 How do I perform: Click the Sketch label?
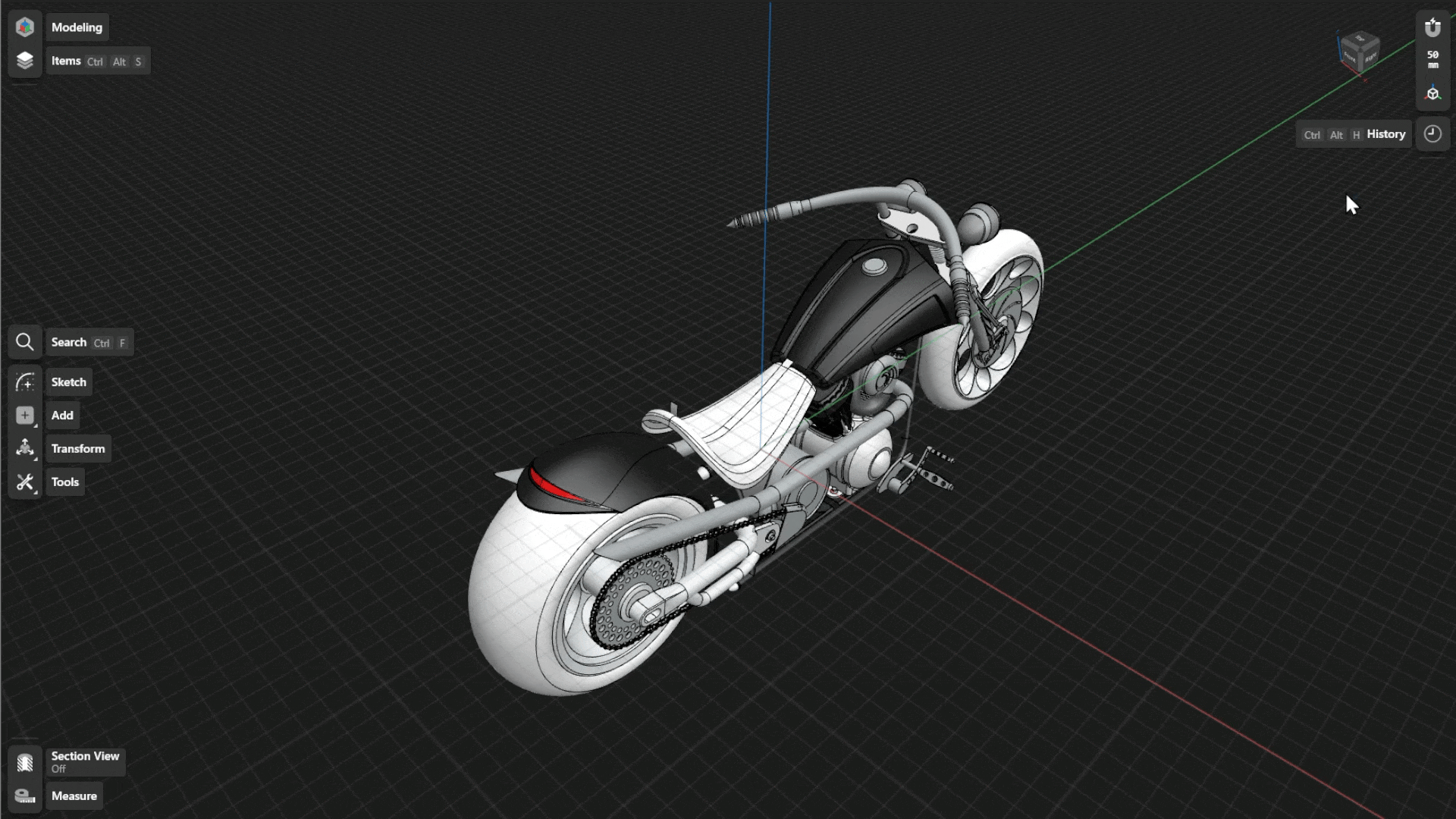point(68,382)
